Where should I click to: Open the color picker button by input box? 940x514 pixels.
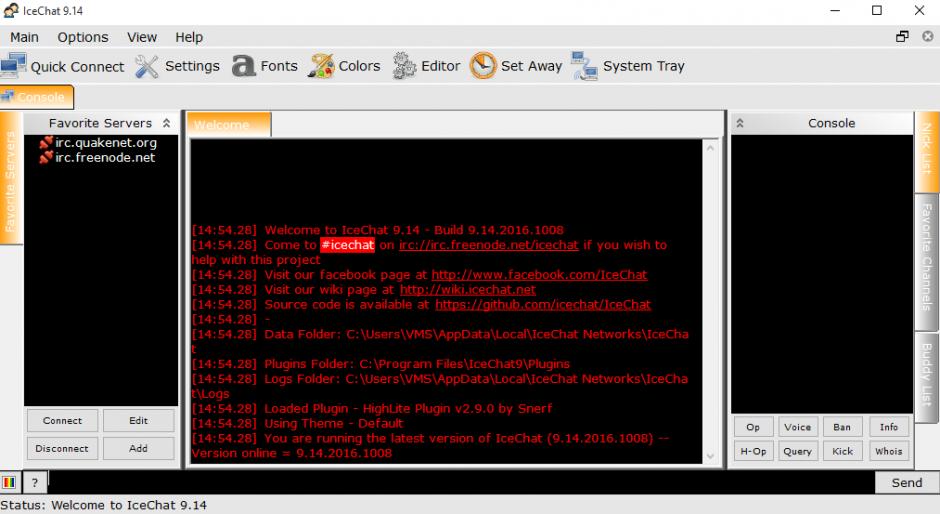coord(10,482)
